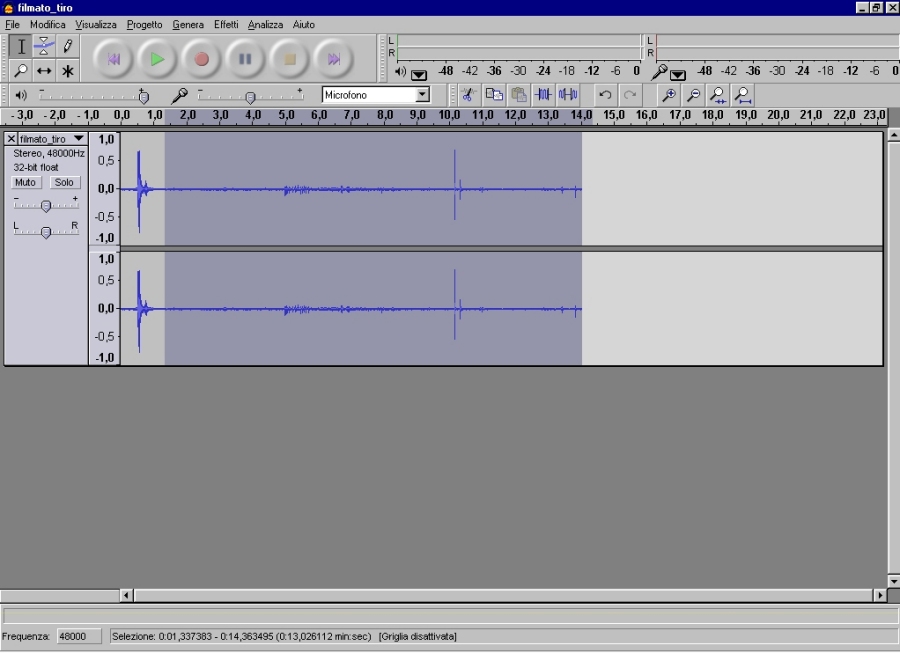Click horizontal scrollbar left arrow
This screenshot has height=653, width=900.
pos(126,595)
